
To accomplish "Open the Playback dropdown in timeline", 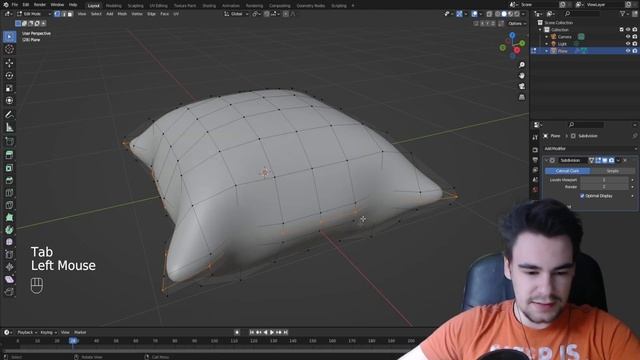I will pos(27,333).
